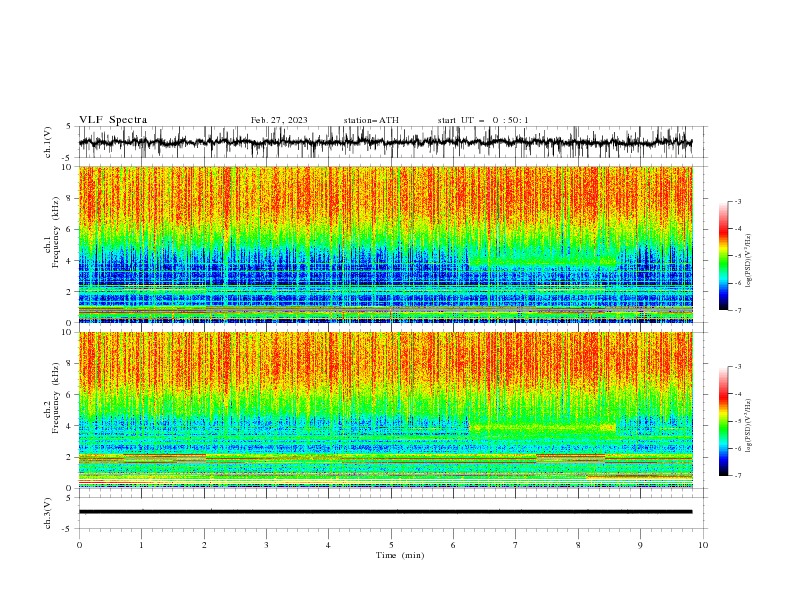The width and height of the screenshot is (792, 612).
Task: Click the "-4" tick on ch.2 colorbar
Action: pyautogui.click(x=737, y=394)
